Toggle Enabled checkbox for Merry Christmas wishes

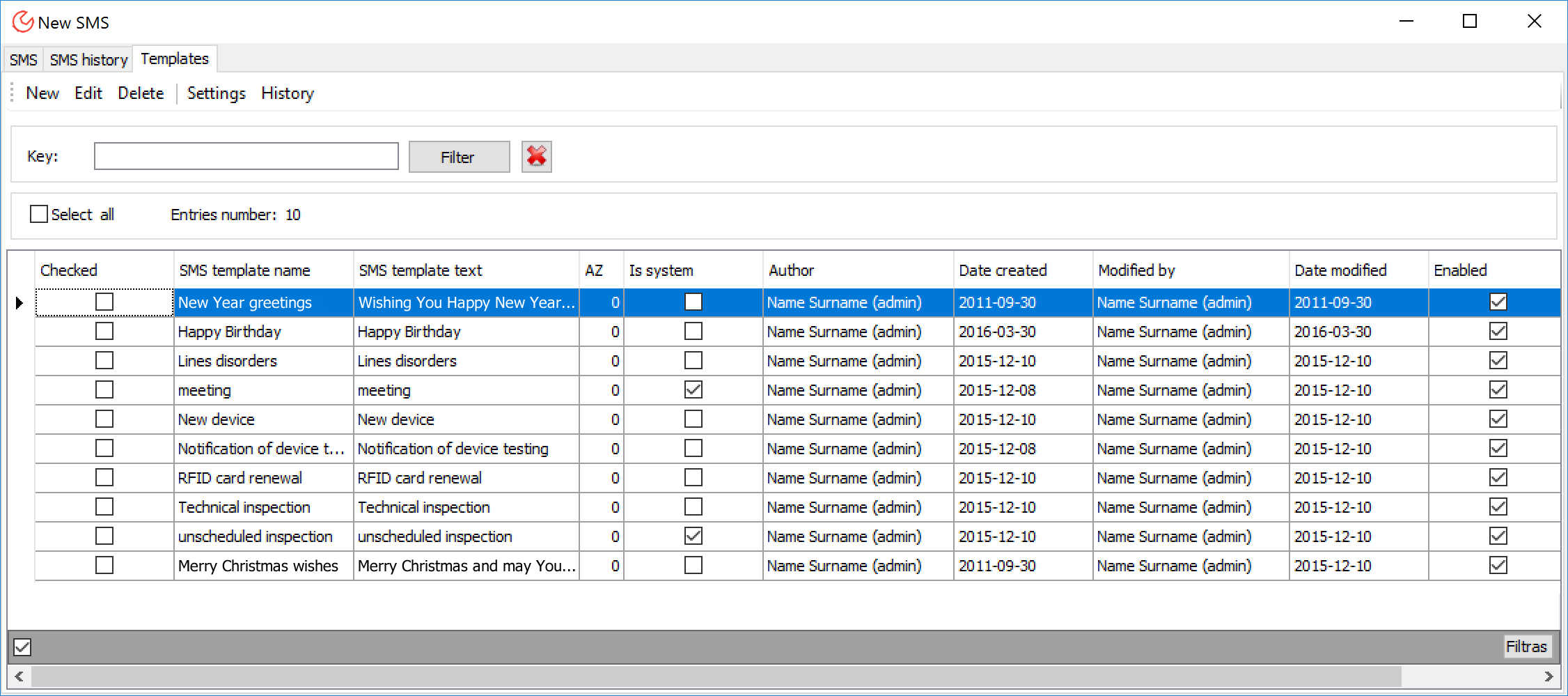pyautogui.click(x=1498, y=565)
